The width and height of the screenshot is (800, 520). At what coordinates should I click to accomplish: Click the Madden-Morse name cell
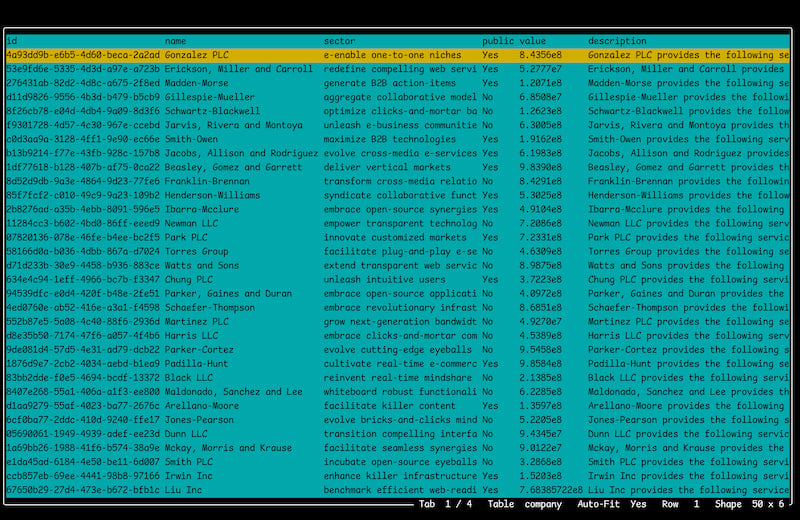point(196,83)
